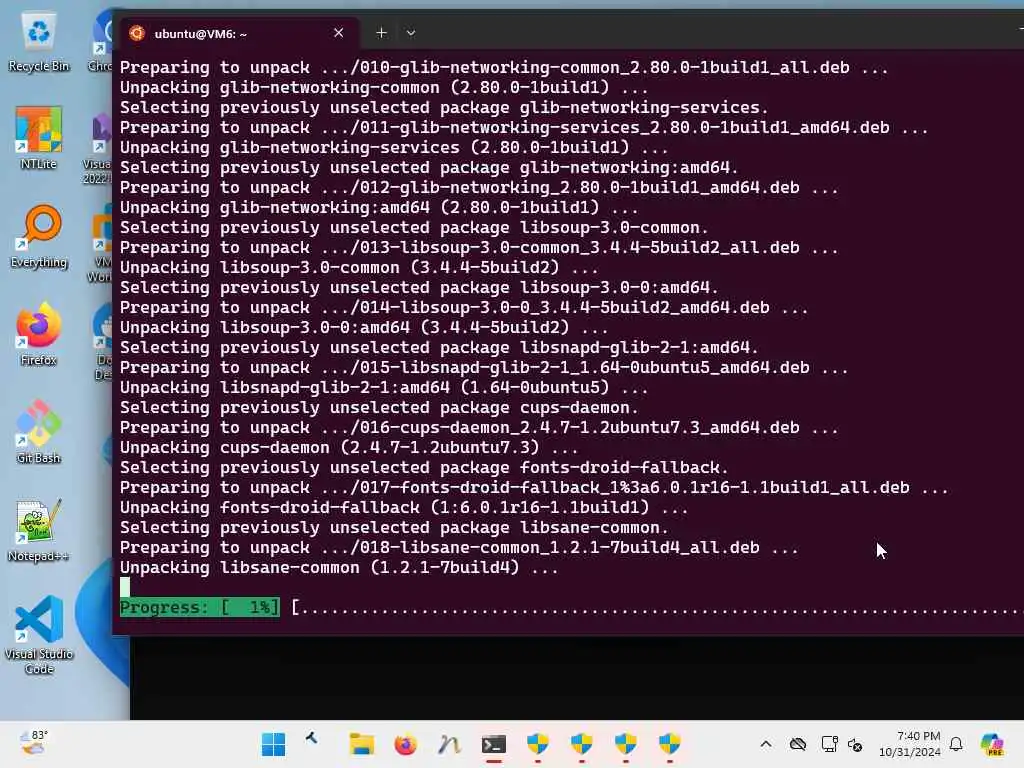Screen dimensions: 1024x768
Task: Click the Ubuntu logo in the terminal tab
Action: coord(136,33)
